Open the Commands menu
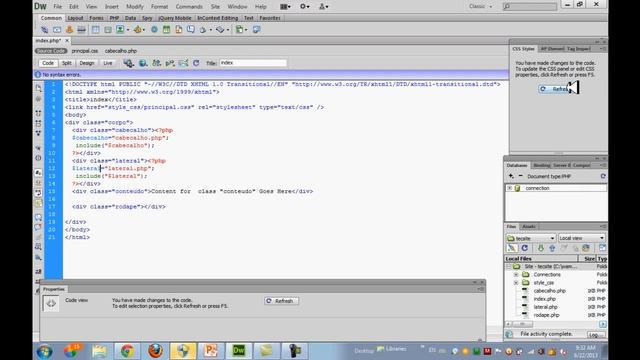 [189, 7]
